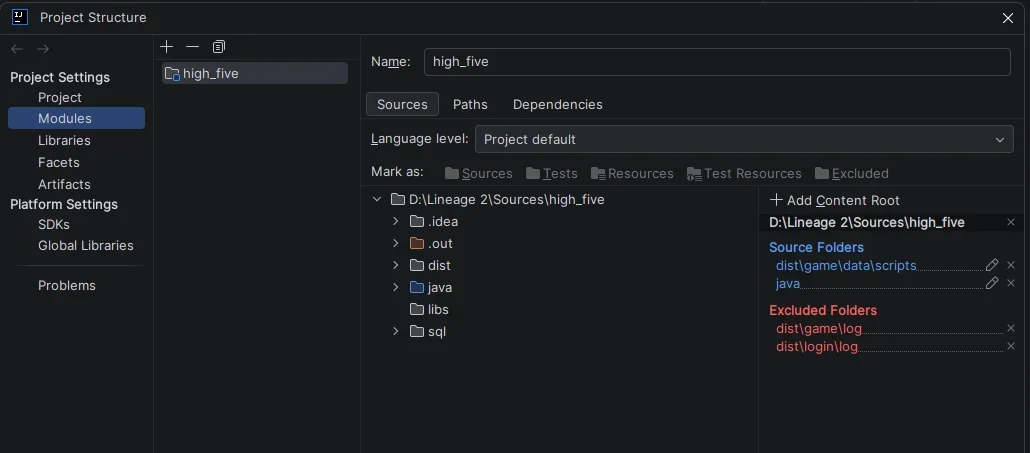Open the Language level dropdown
This screenshot has width=1030, height=453.
coord(744,139)
